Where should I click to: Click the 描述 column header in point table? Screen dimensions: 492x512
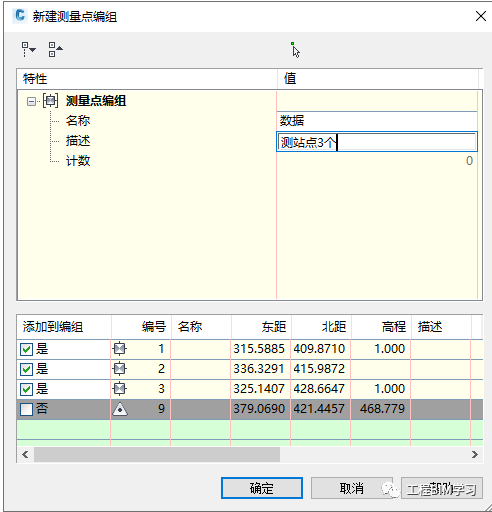(x=441, y=327)
